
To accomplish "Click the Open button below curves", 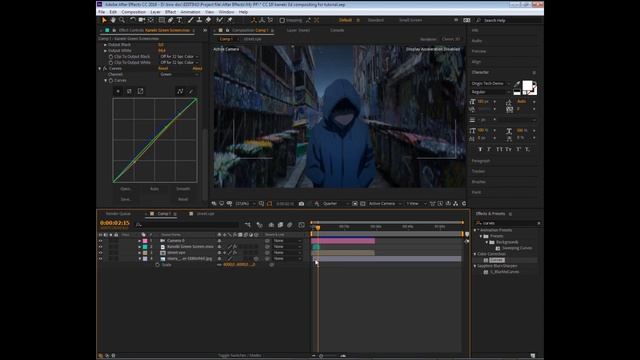I will 125,189.
